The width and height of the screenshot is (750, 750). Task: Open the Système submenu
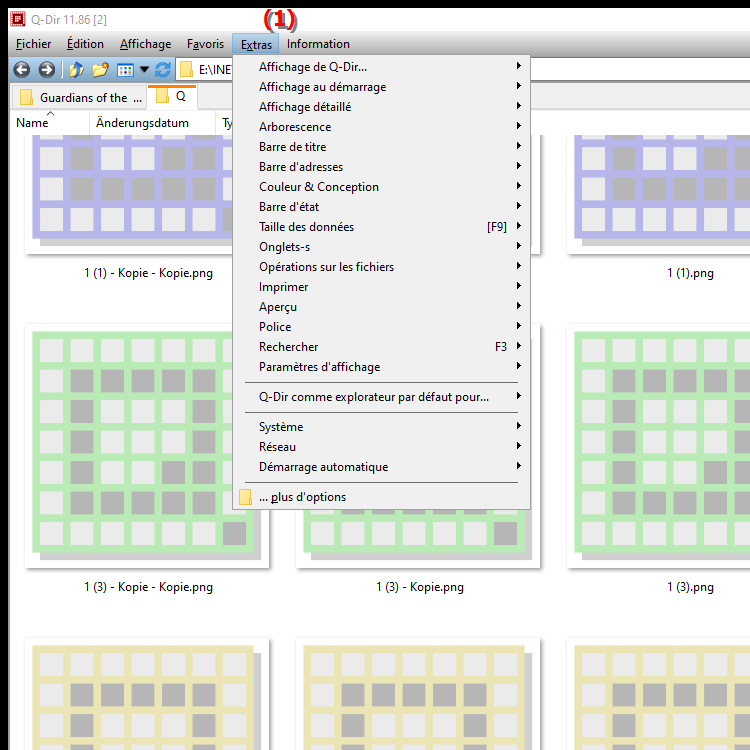pyautogui.click(x=381, y=427)
